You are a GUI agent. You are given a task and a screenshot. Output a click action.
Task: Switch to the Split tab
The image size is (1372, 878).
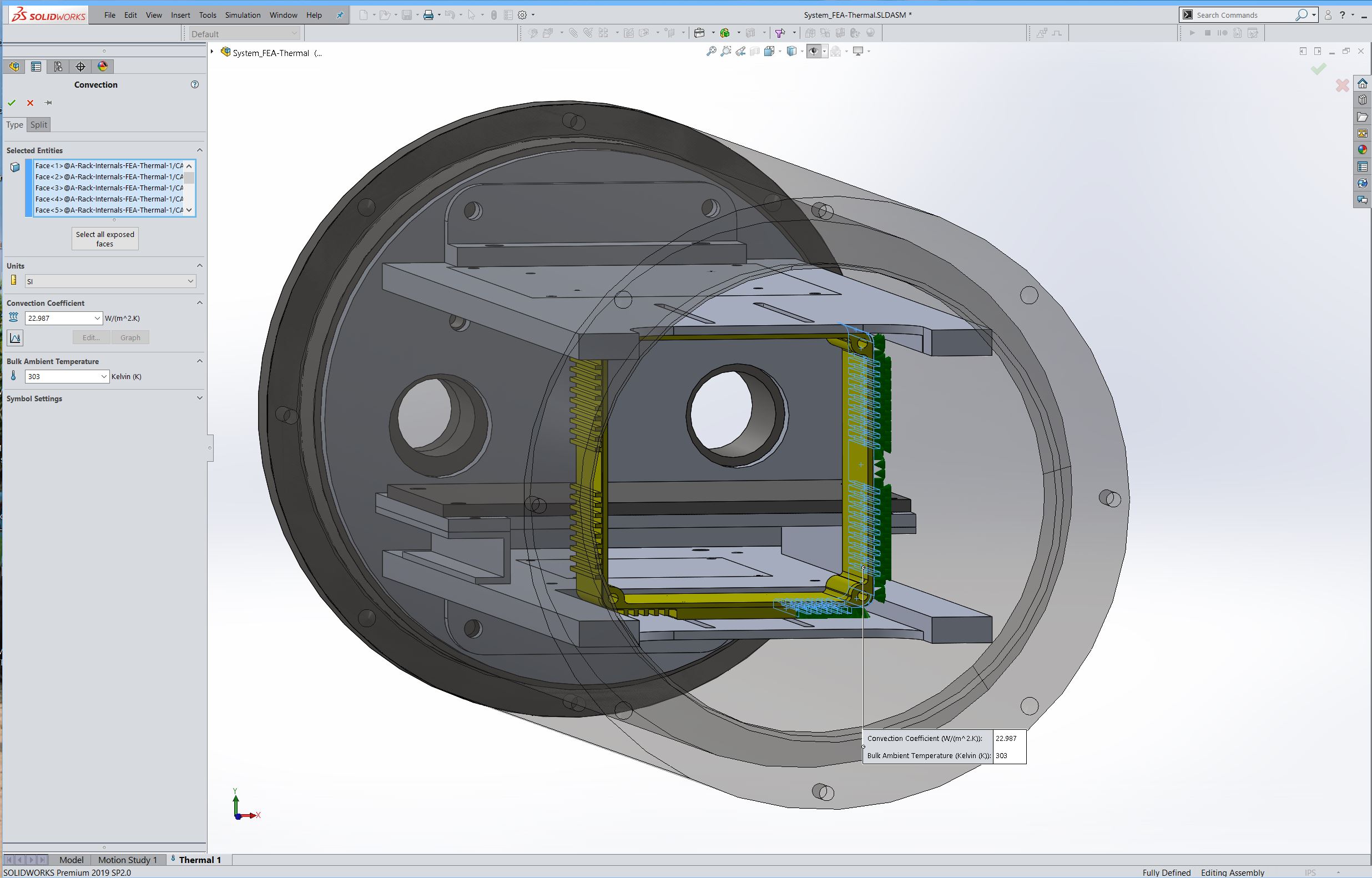[39, 125]
